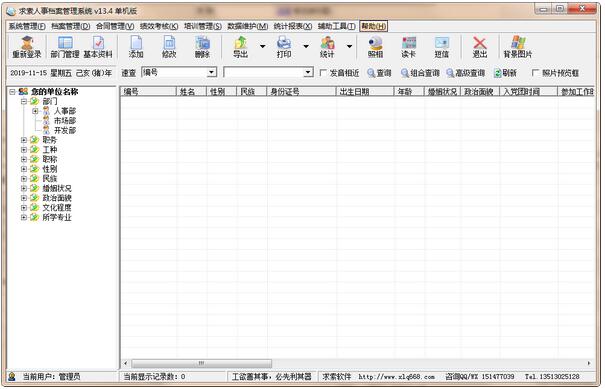Image resolution: width=605 pixels, height=389 pixels.
Task: Open 背景图片 background picture setting
Action: click(x=518, y=47)
